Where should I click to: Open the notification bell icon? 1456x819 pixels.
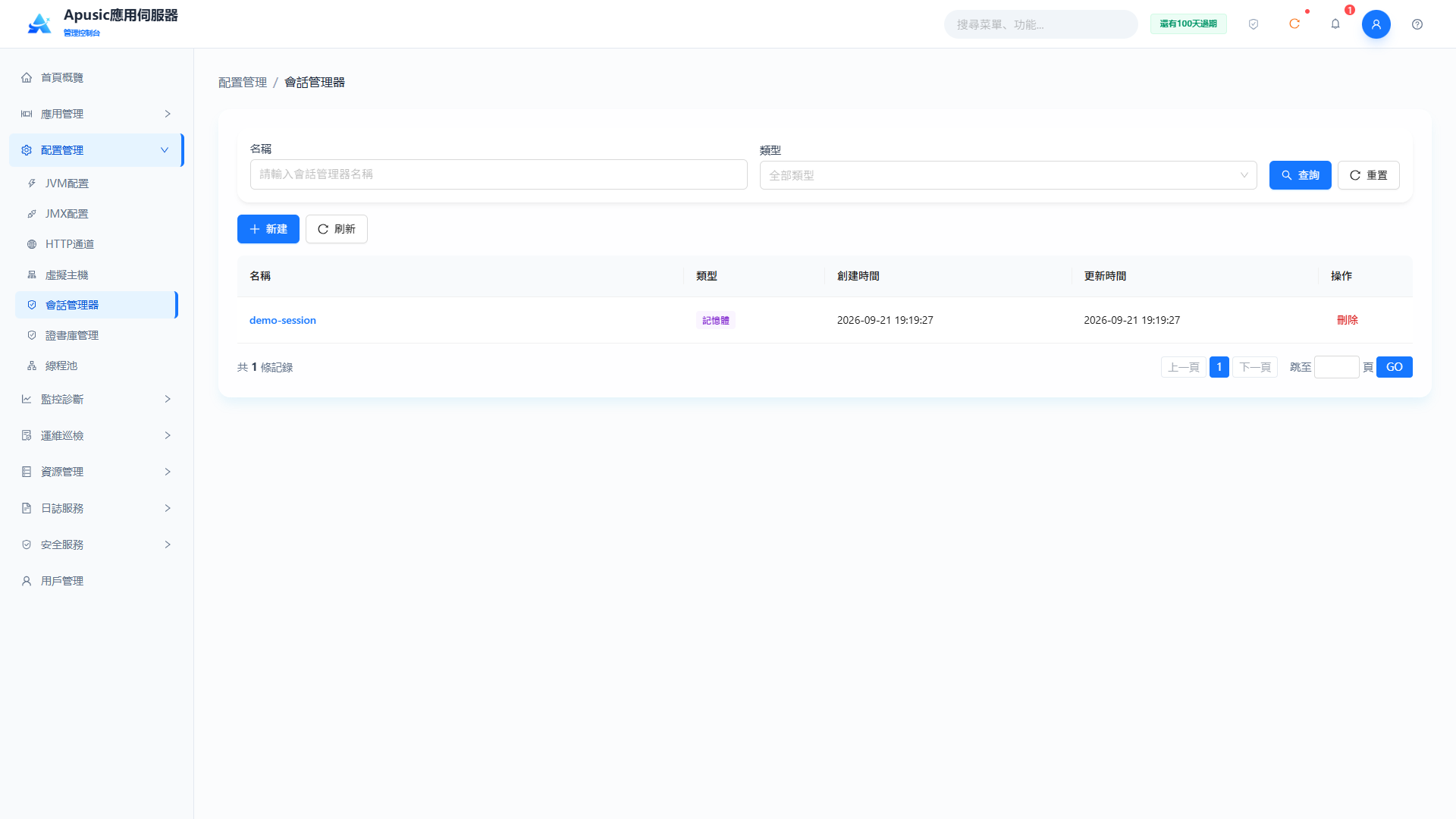(x=1335, y=24)
